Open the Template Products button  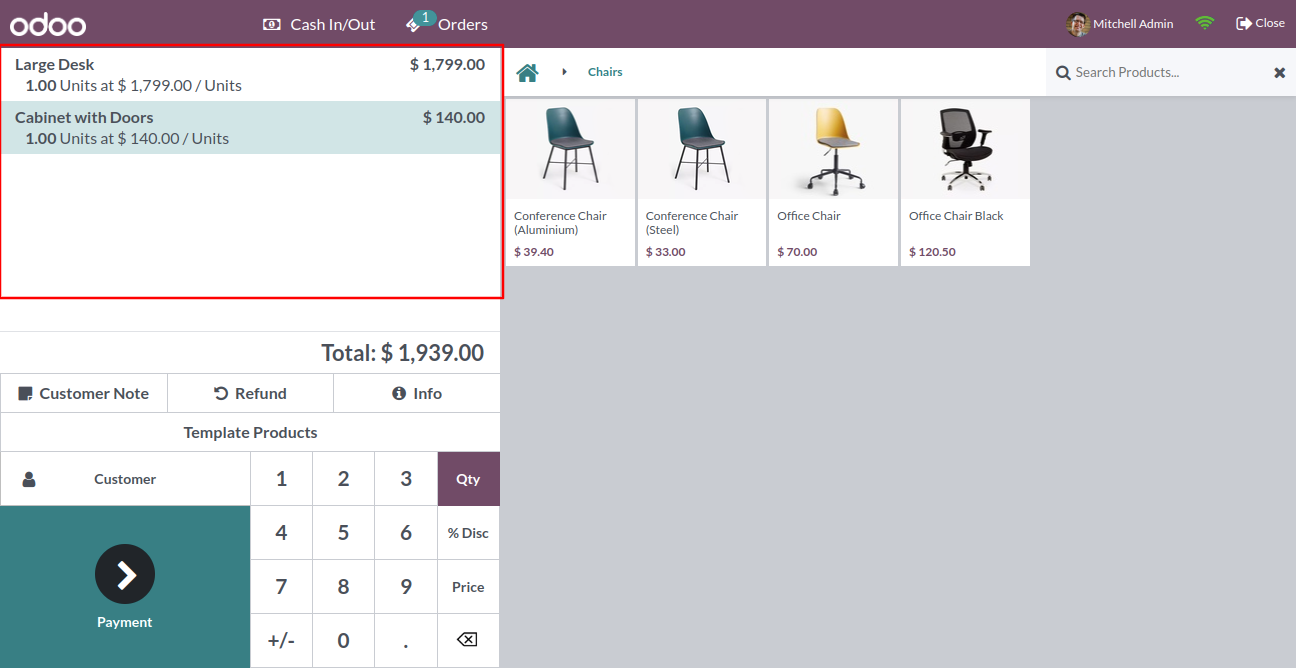point(250,432)
